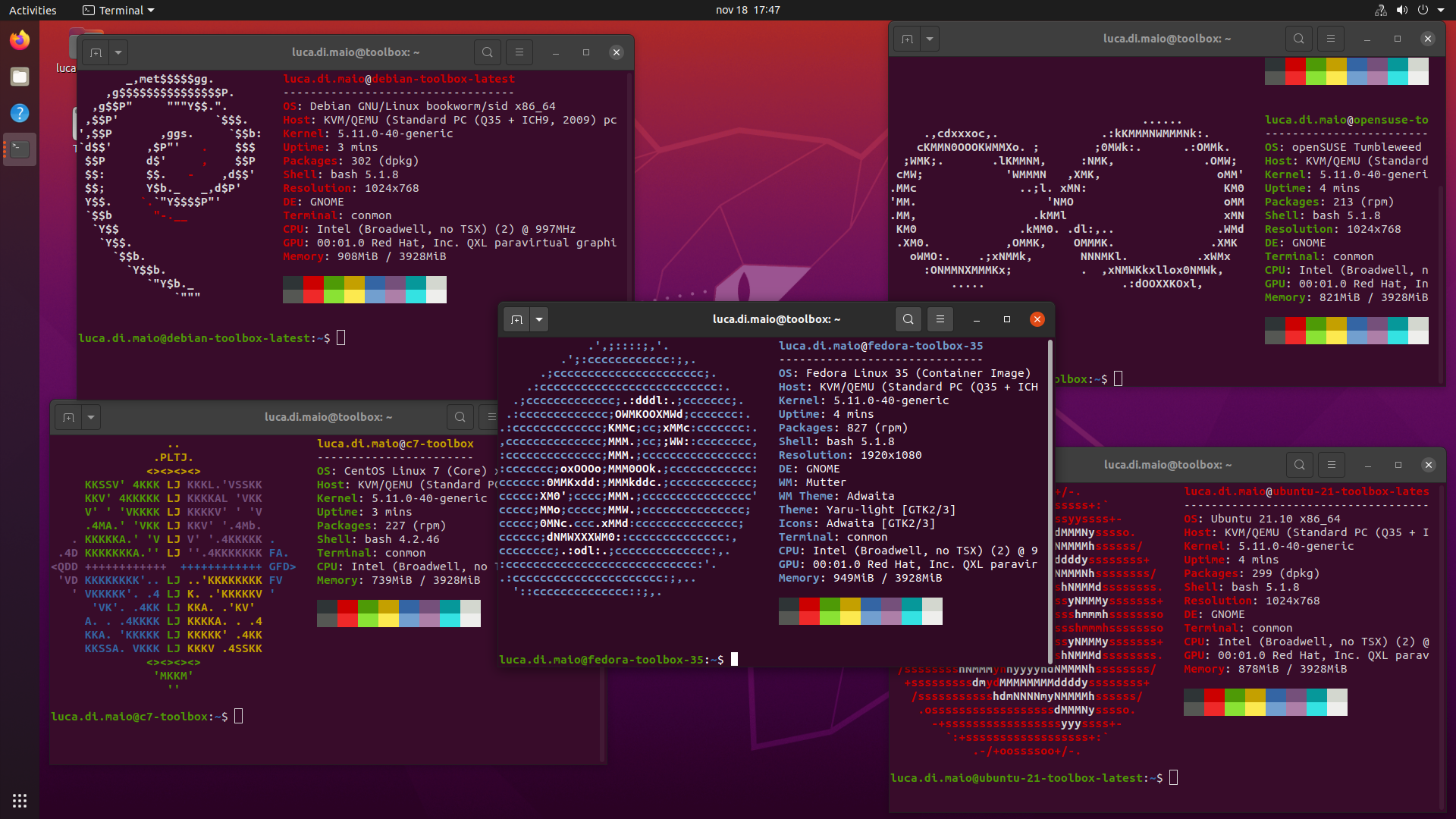Open the Activities overview

33,10
